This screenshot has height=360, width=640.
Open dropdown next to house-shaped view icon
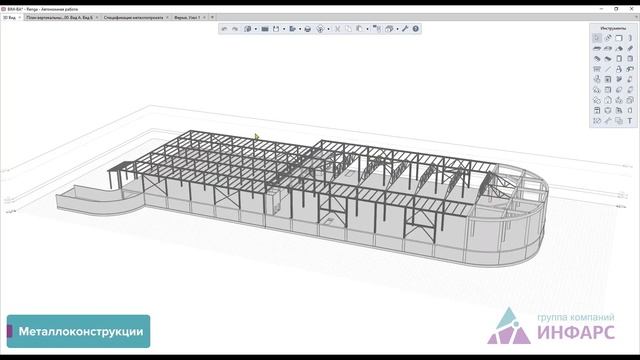pyautogui.click(x=398, y=29)
